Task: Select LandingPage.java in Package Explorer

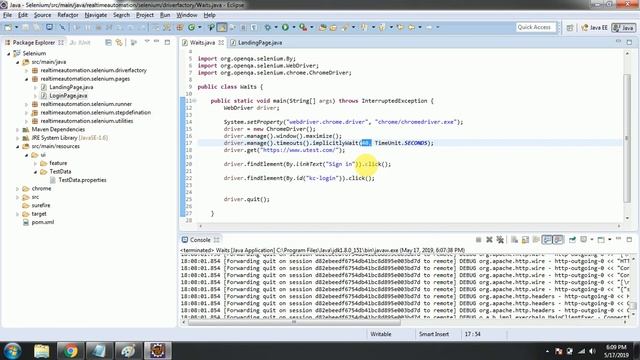Action: pyautogui.click(x=71, y=87)
